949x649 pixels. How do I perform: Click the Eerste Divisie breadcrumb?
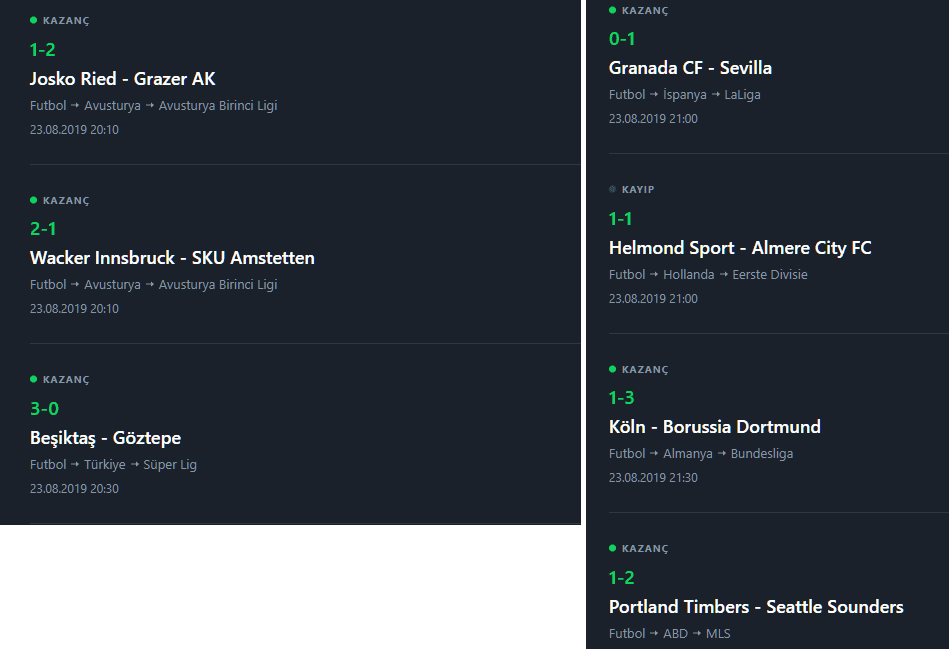[x=770, y=274]
